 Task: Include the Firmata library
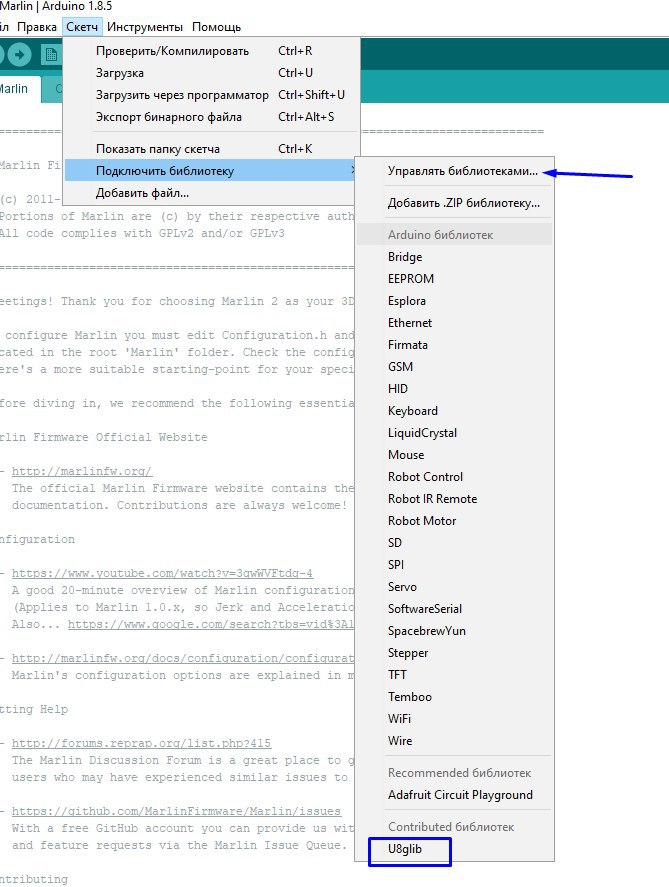tap(455, 345)
